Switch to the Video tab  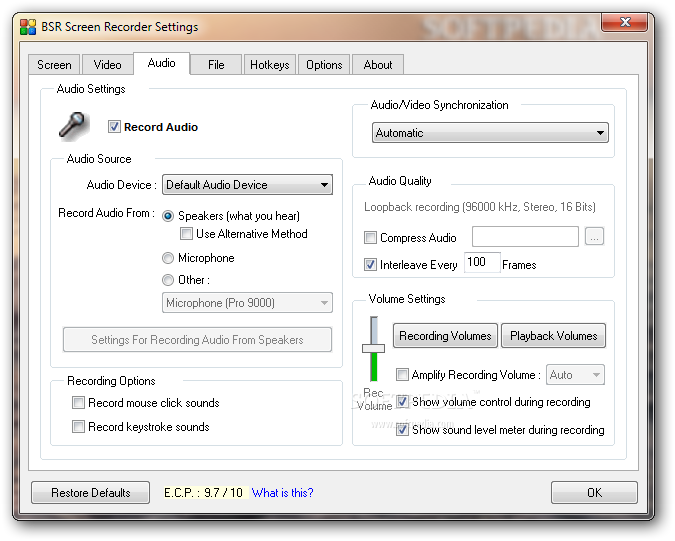tap(107, 65)
